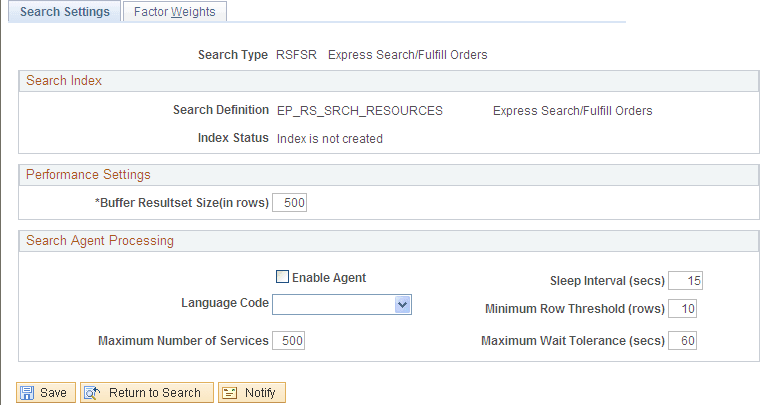Click the Maximum Wait Tolerance field
The image size is (767, 405).
pos(682,340)
